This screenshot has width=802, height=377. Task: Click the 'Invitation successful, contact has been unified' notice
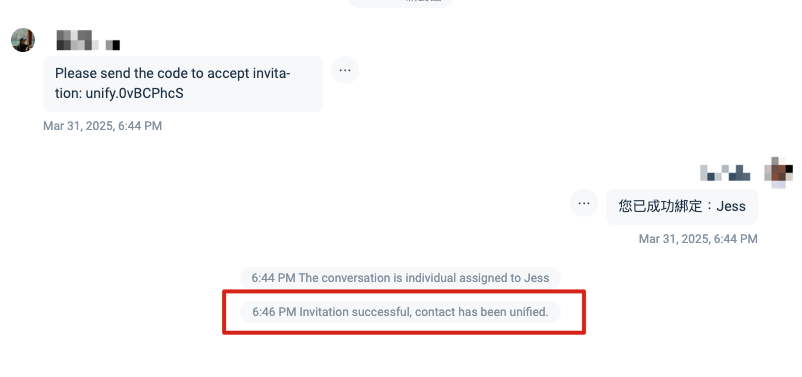coord(400,312)
